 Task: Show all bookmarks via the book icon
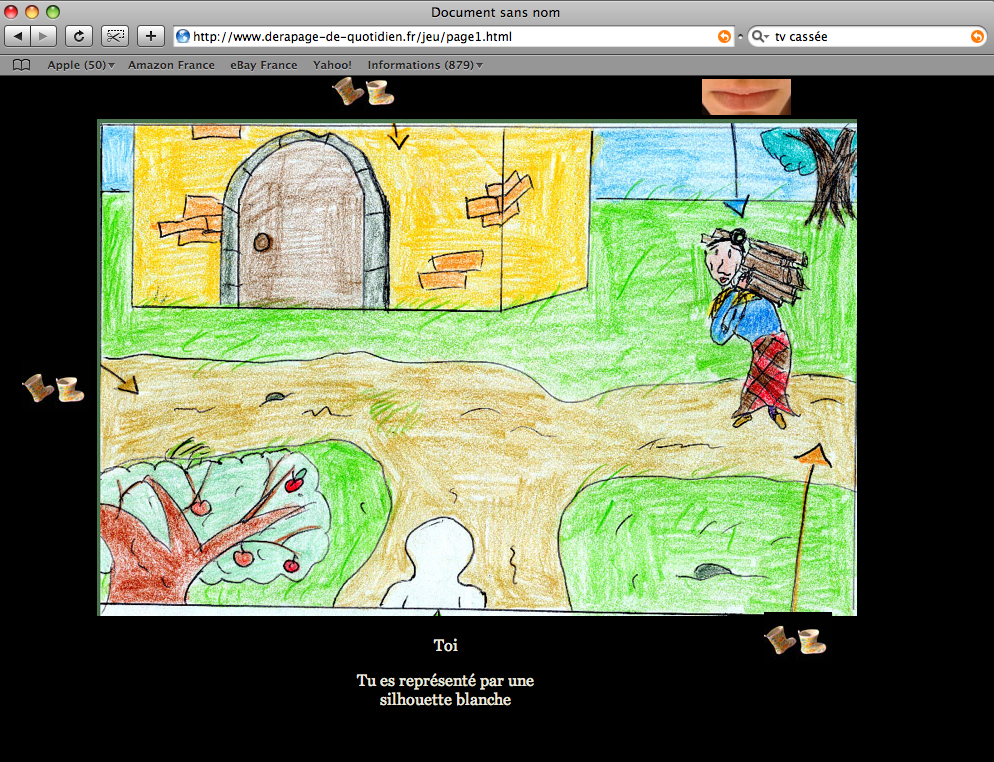point(21,65)
